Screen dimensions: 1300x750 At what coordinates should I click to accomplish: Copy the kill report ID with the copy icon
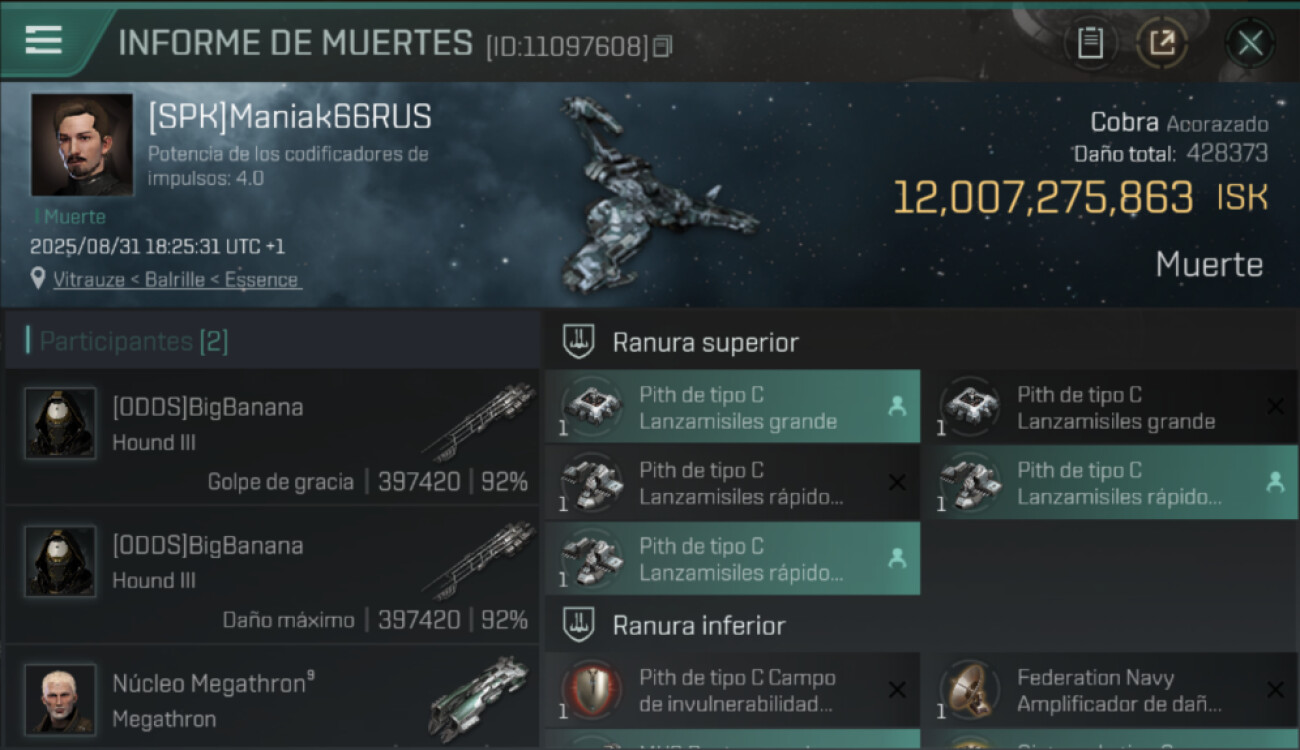[662, 46]
